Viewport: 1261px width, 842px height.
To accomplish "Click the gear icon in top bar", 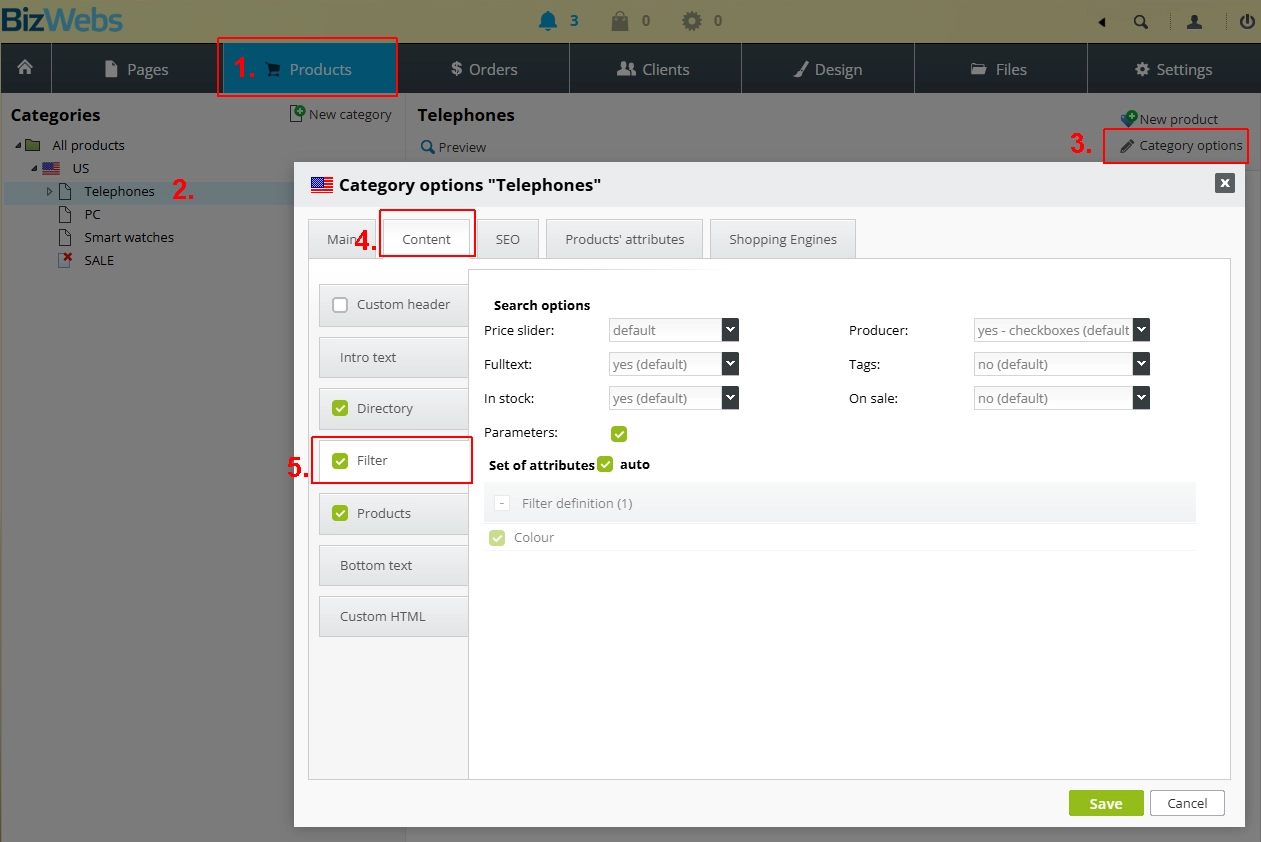I will coord(692,21).
